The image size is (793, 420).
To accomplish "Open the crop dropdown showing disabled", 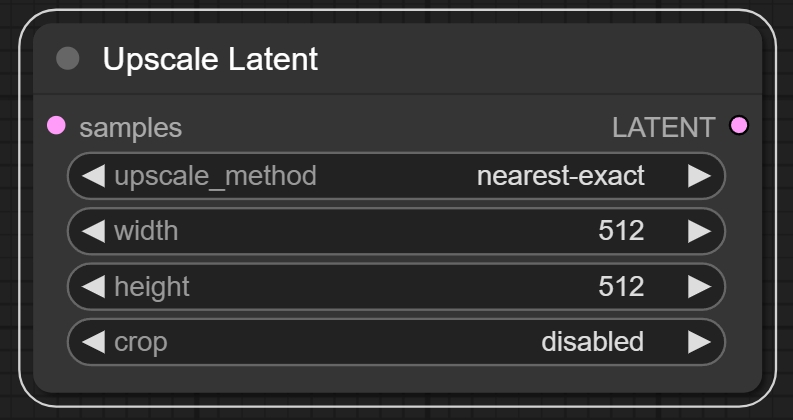I will (x=592, y=342).
